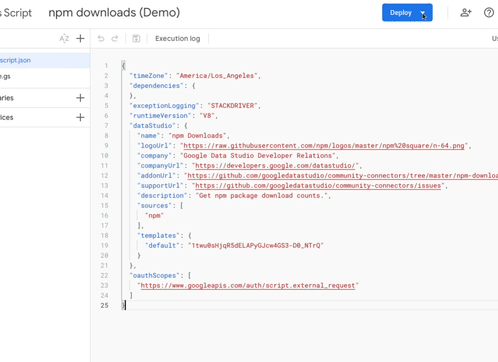
Task: Click the share project person icon
Action: pos(466,13)
